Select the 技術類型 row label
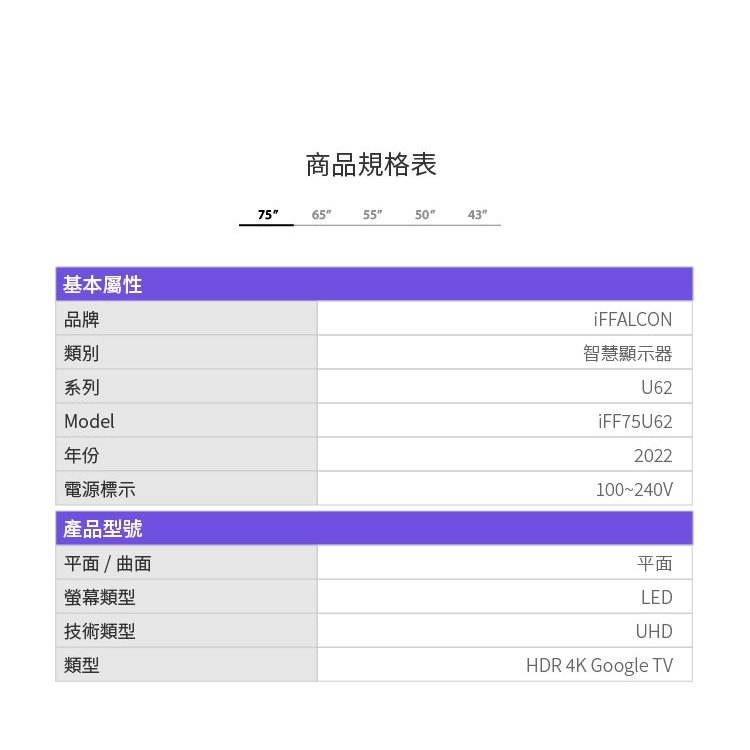The height and width of the screenshot is (750, 750). click(x=99, y=631)
